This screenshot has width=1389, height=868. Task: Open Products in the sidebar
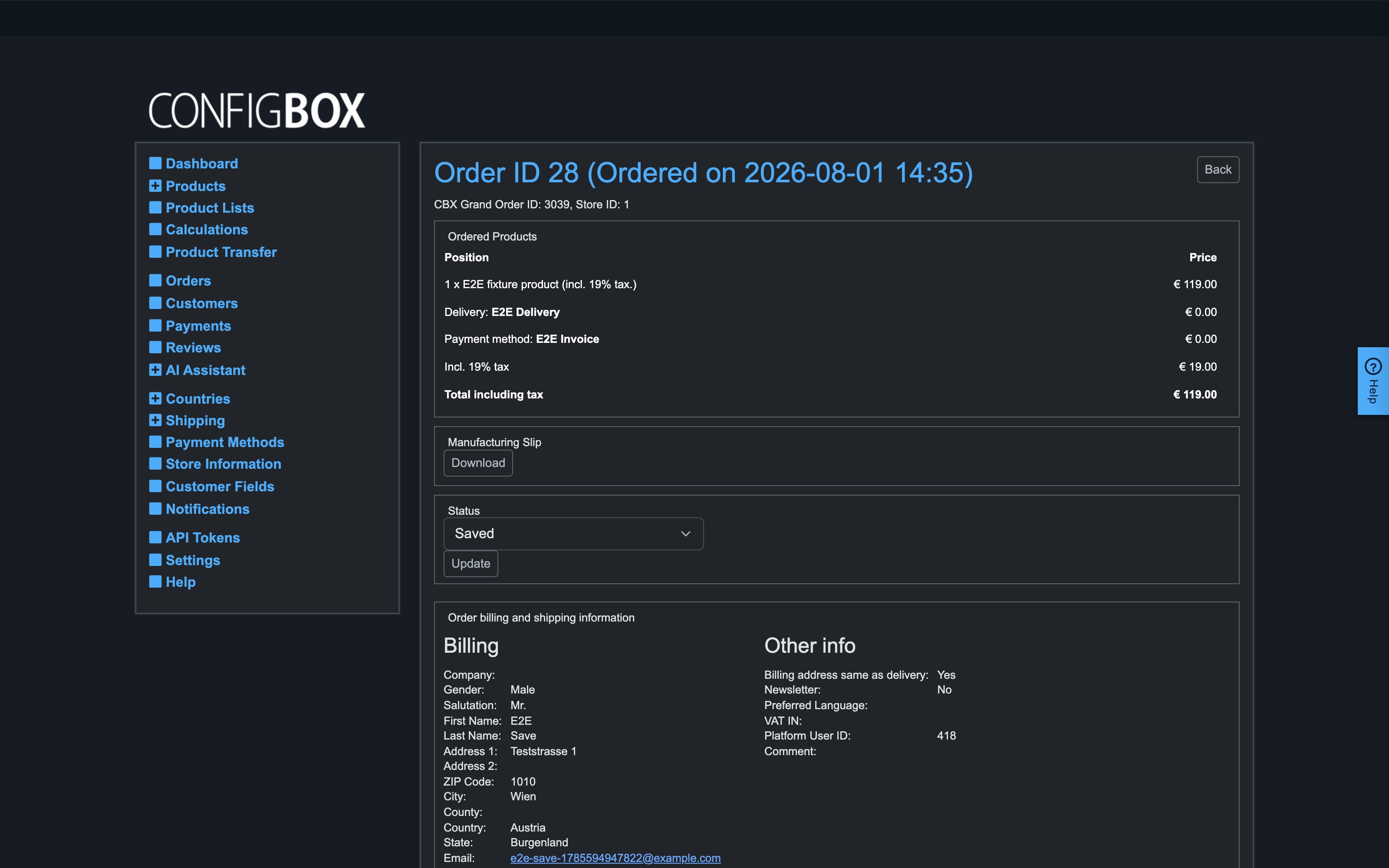[x=195, y=186]
